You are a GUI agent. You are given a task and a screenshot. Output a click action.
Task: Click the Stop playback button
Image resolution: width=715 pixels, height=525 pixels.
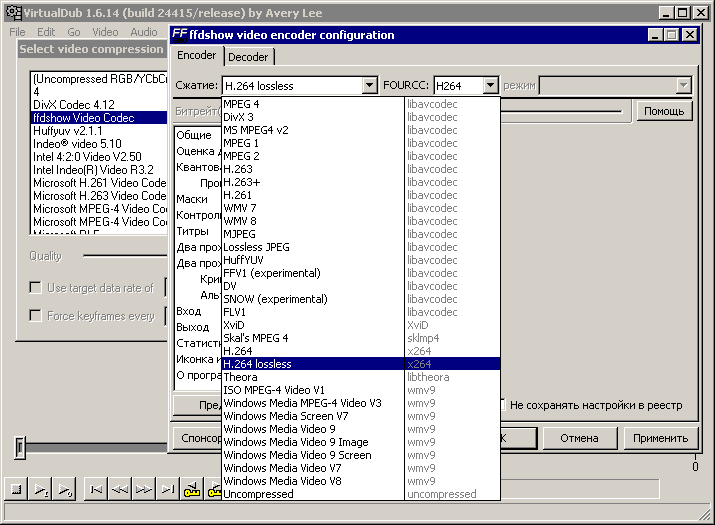coord(16,489)
